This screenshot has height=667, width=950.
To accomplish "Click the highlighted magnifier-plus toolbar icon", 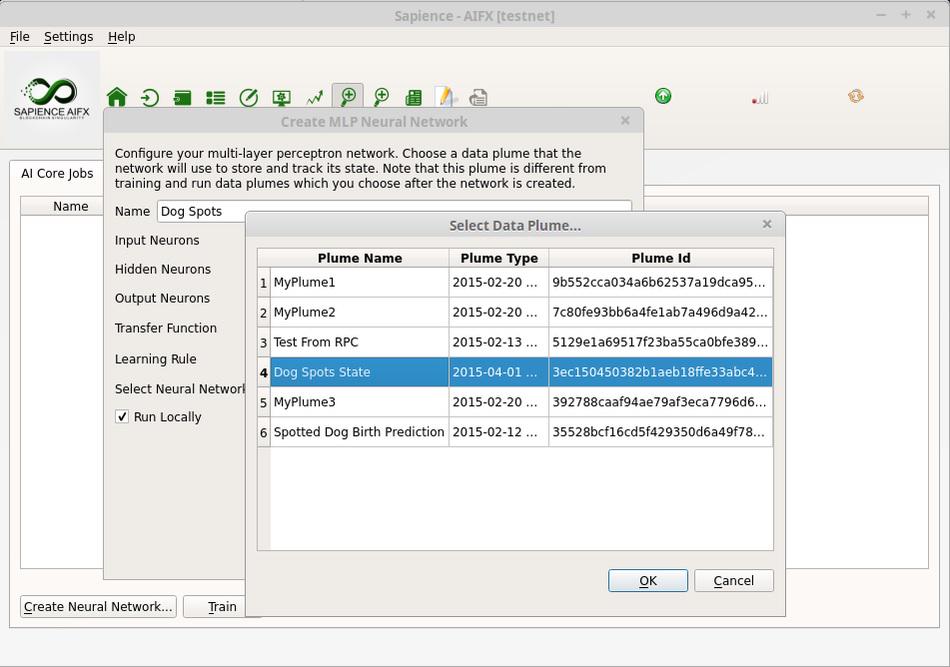I will [x=348, y=96].
